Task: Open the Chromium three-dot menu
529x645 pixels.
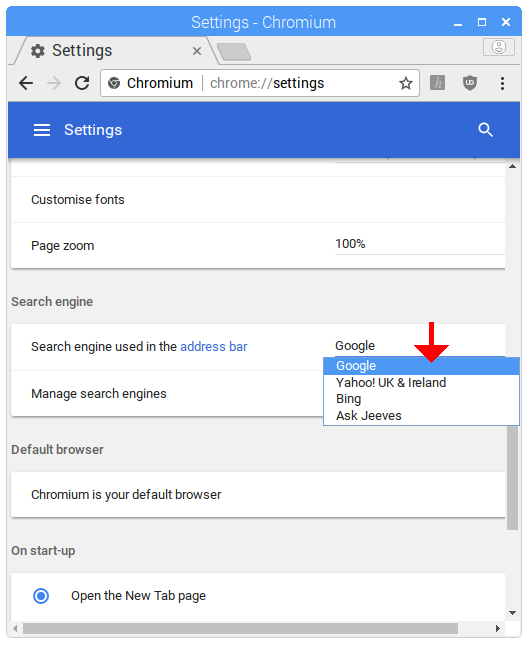Action: click(502, 83)
